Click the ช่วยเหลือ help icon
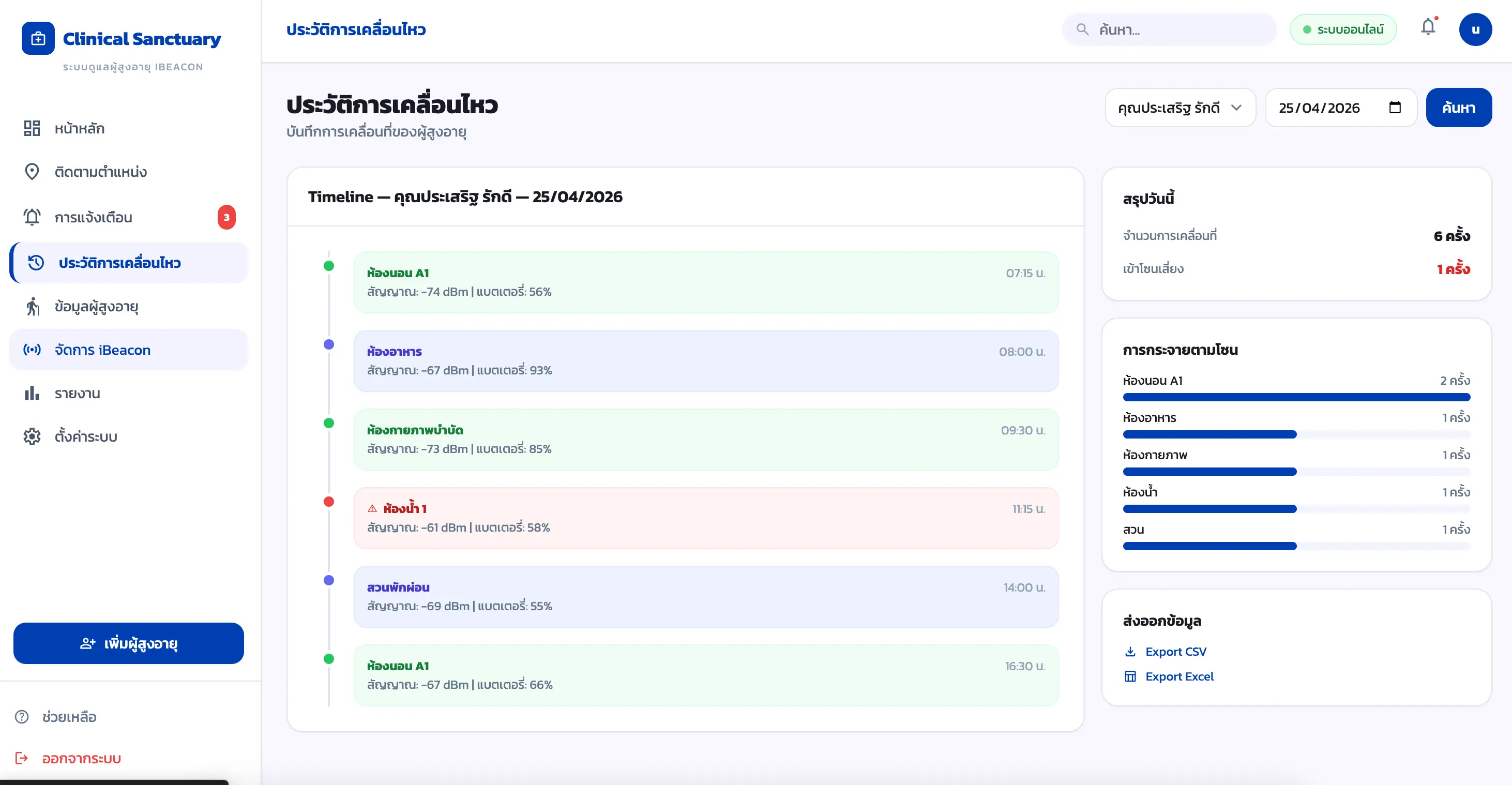Screen dimensions: 1512x785 pyautogui.click(x=22, y=717)
